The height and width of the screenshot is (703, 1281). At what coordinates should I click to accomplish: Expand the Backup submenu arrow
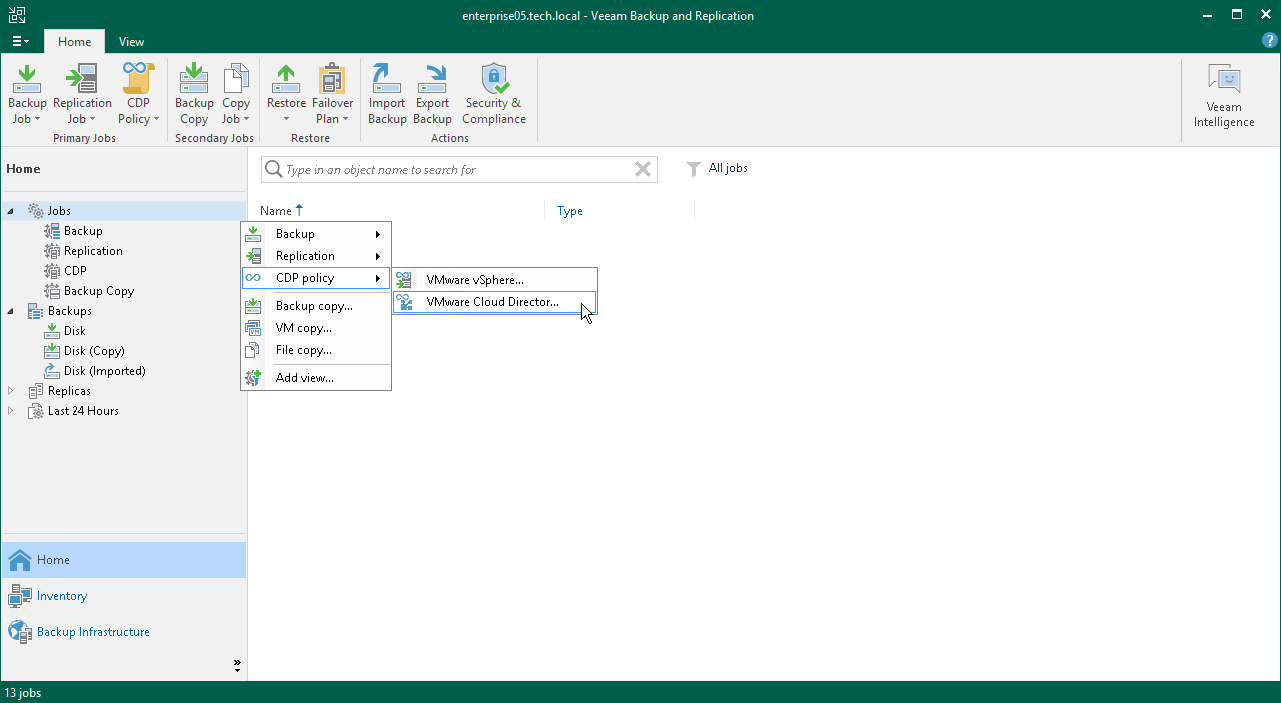pyautogui.click(x=378, y=234)
